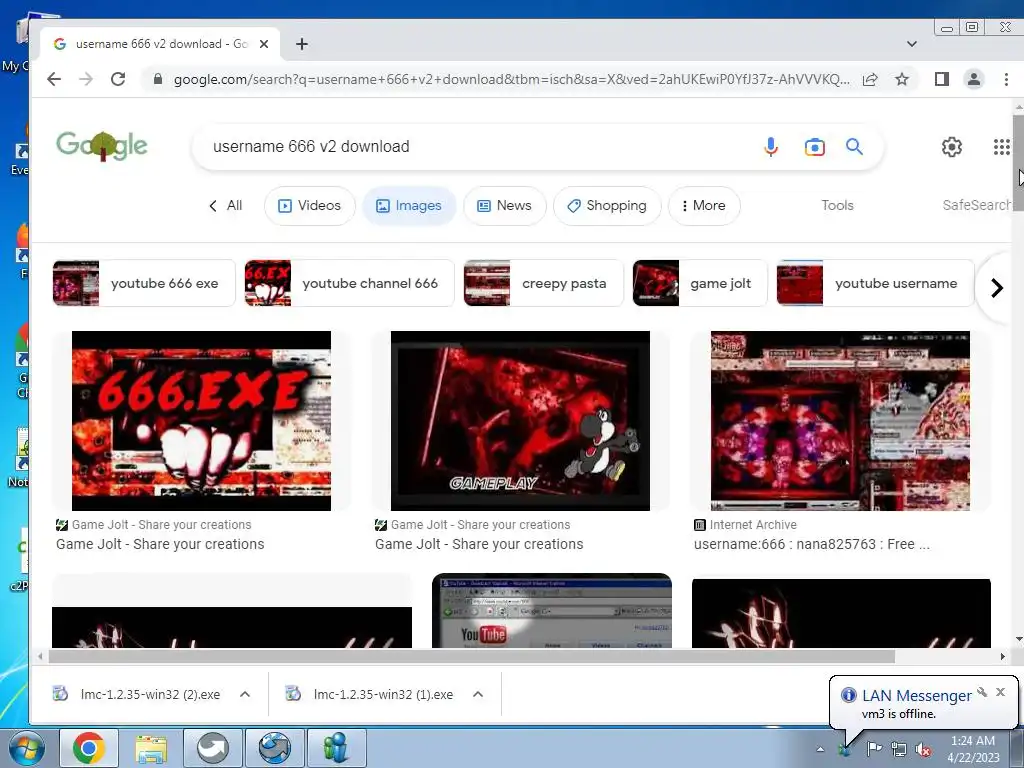
Task: Open LAN Messenger taskbar icon
Action: pyautogui.click(x=336, y=748)
